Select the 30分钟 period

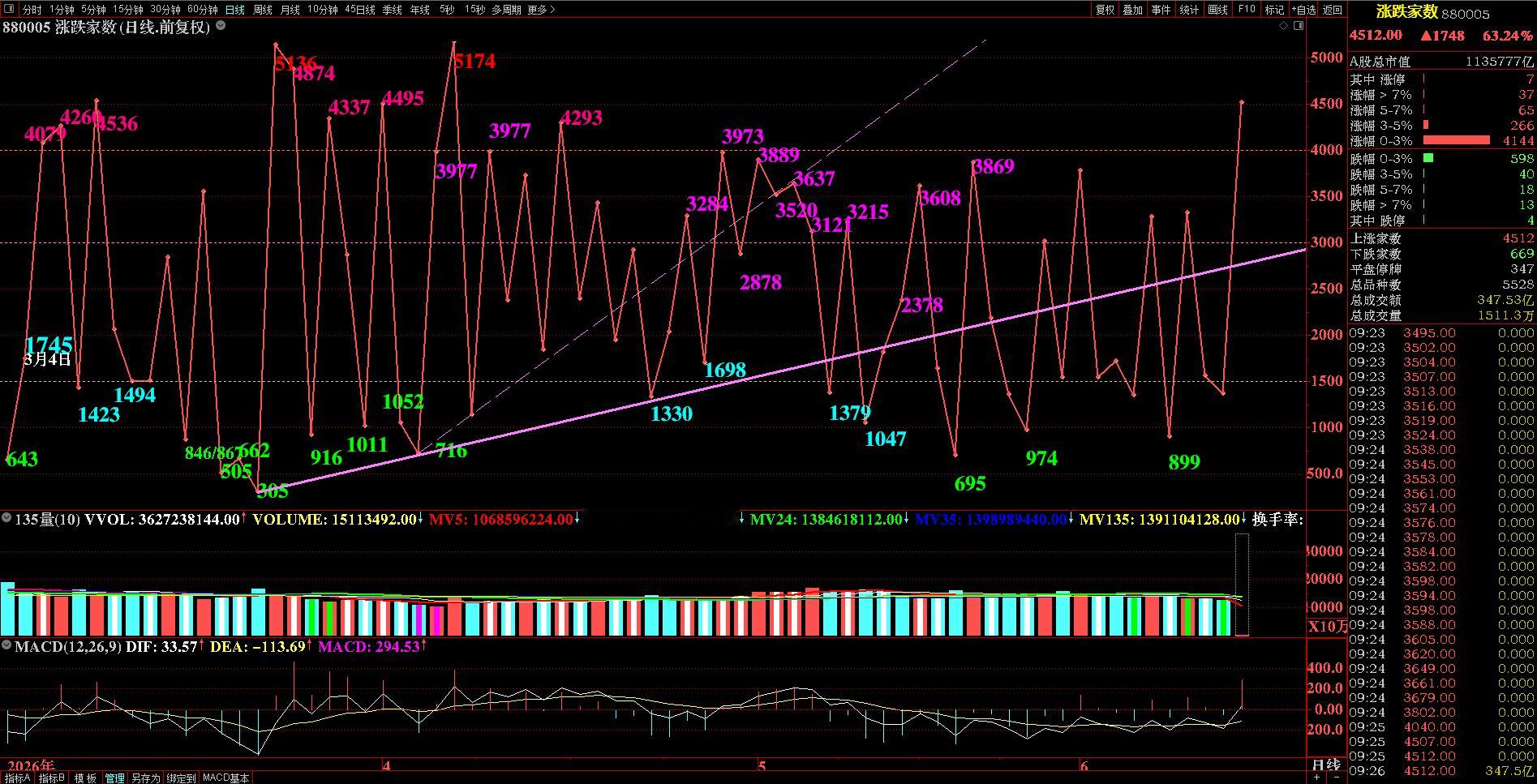coord(165,10)
